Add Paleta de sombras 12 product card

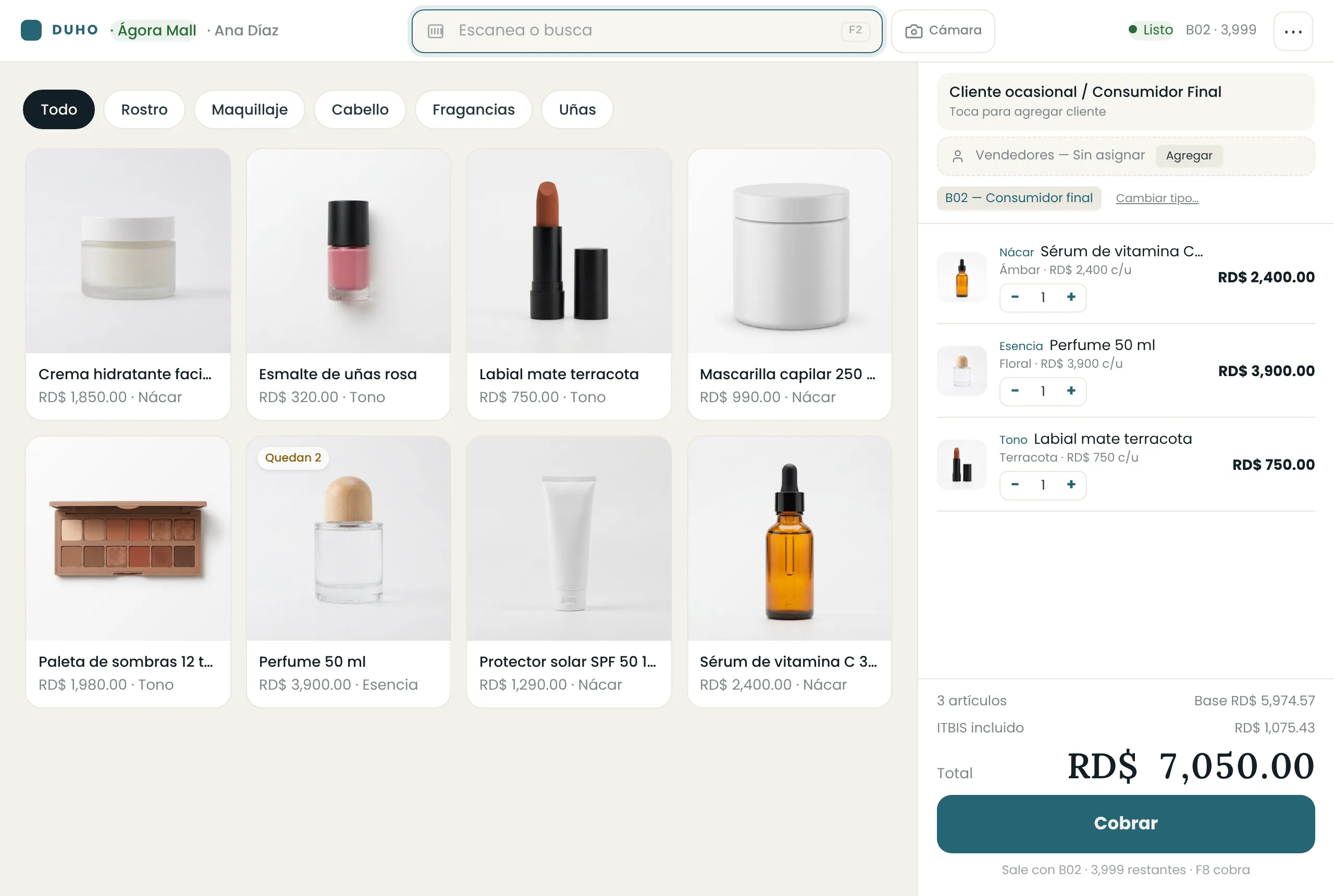coord(128,571)
